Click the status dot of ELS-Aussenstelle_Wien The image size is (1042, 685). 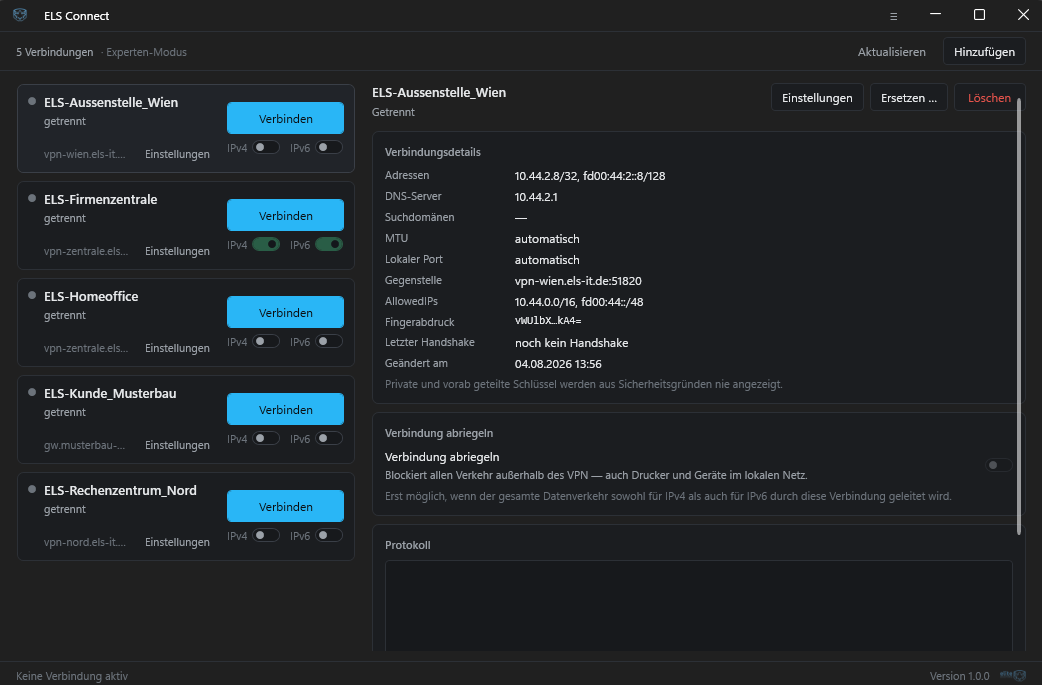(31, 102)
